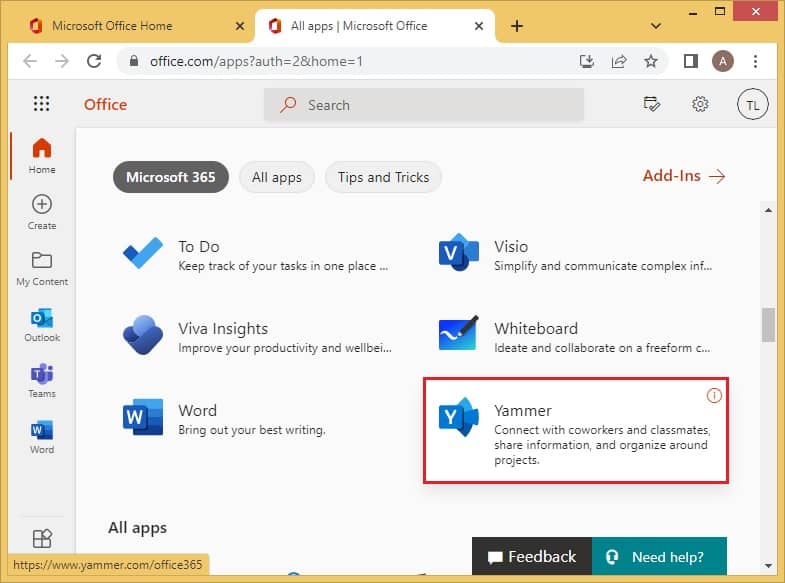This screenshot has height=583, width=785.
Task: Click the share page icon in the address bar
Action: [619, 61]
